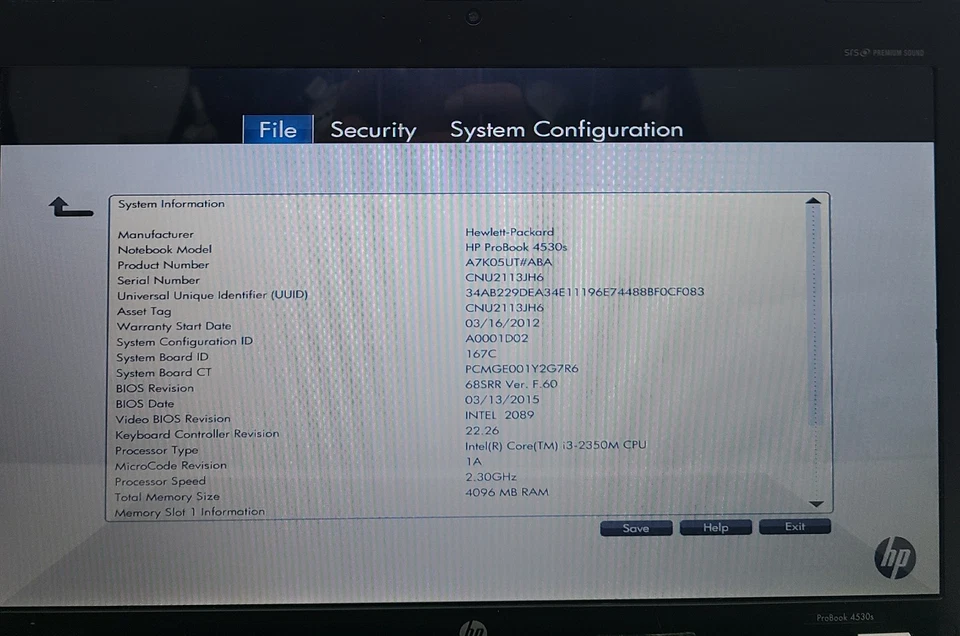Select the File menu
The width and height of the screenshot is (960, 636).
(277, 129)
